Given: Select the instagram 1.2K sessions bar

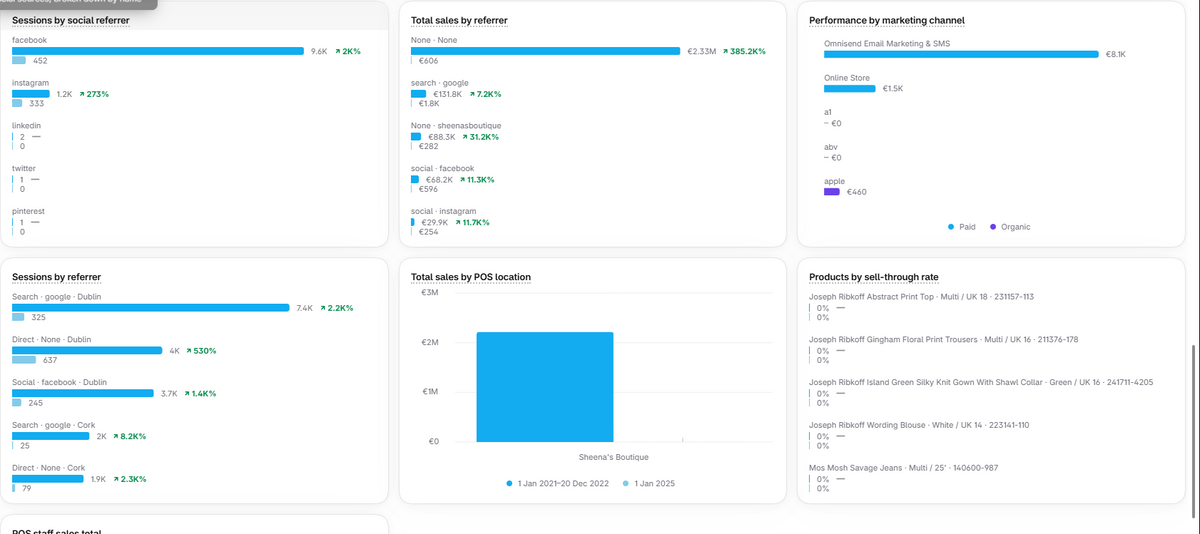Looking at the screenshot, I should pyautogui.click(x=31, y=94).
